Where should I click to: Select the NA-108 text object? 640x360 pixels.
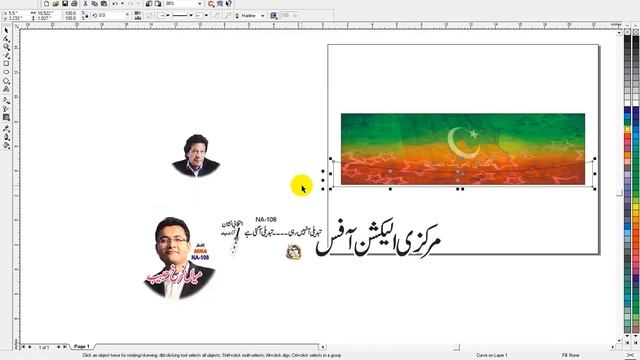266,220
